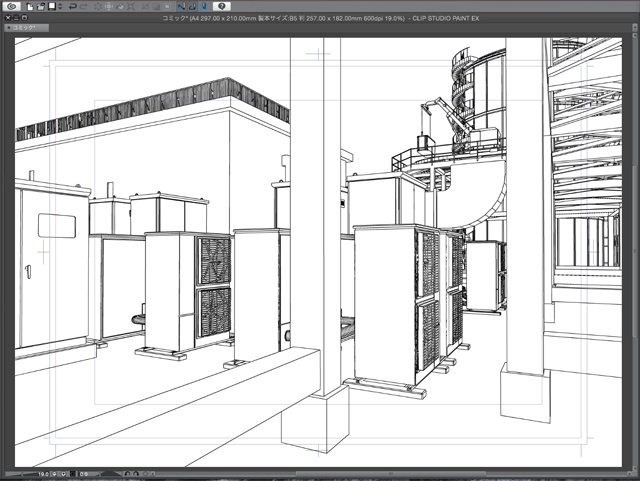Image resolution: width=640 pixels, height=481 pixels.
Task: Toggle snap to ruler in the toolbar
Action: click(x=181, y=7)
